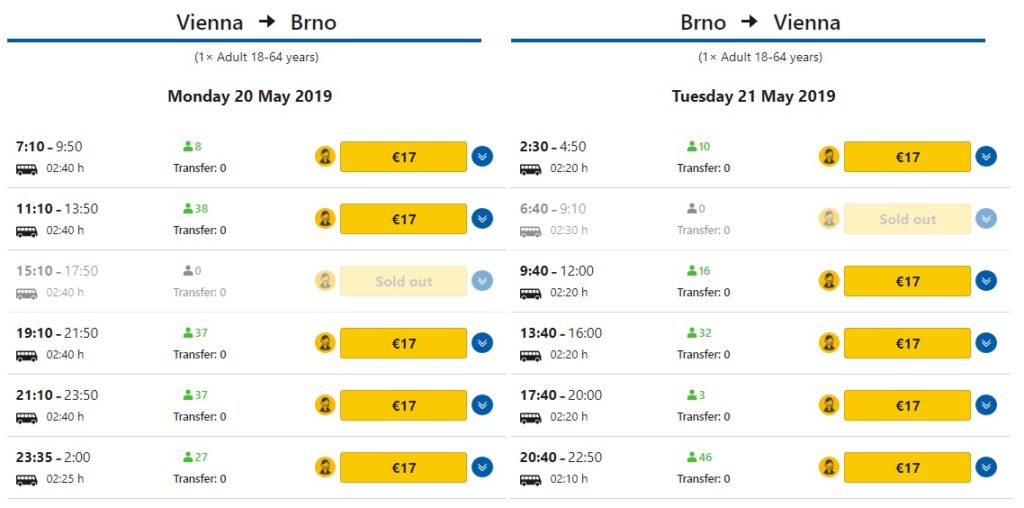Select the Brno 20:40 – 22:50 time row
Viewport: 1024px width, 508px height.
(x=560, y=457)
